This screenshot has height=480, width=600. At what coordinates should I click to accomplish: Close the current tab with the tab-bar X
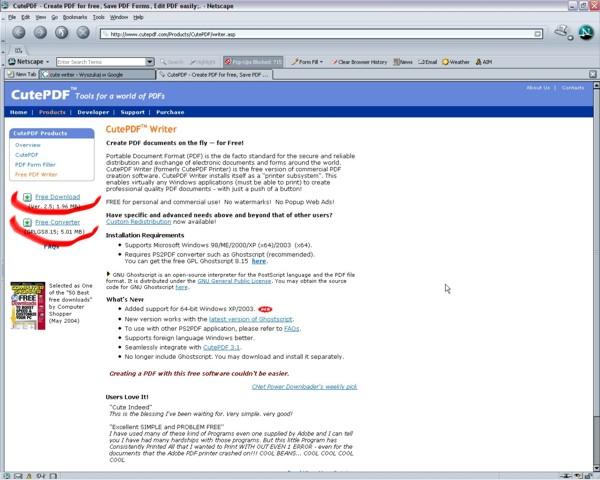(x=592, y=74)
